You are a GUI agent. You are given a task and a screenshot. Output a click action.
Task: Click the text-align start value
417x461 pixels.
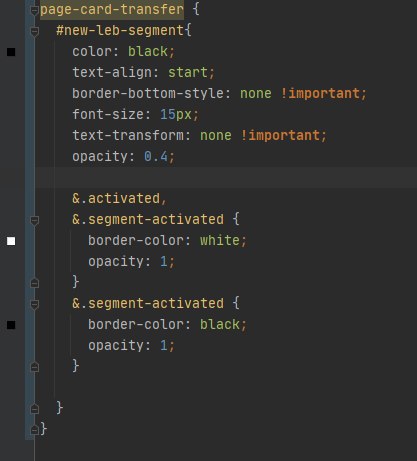pyautogui.click(x=188, y=73)
